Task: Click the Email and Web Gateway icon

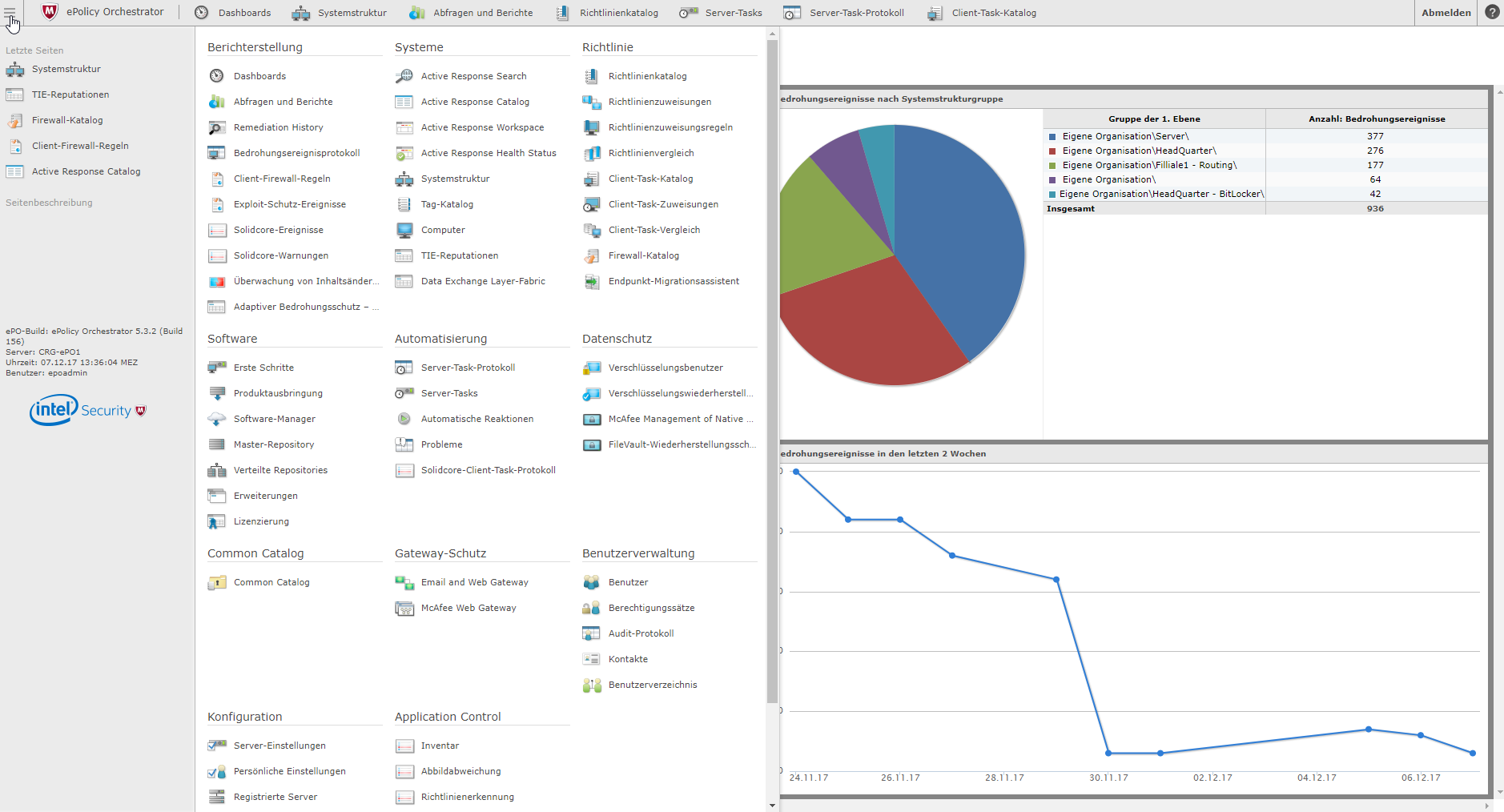Action: coord(404,582)
